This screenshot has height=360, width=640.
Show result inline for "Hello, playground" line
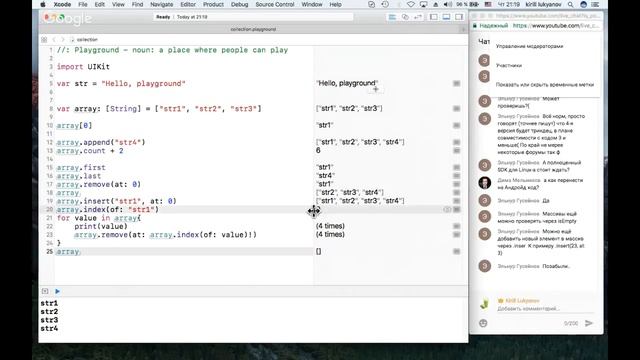click(456, 83)
